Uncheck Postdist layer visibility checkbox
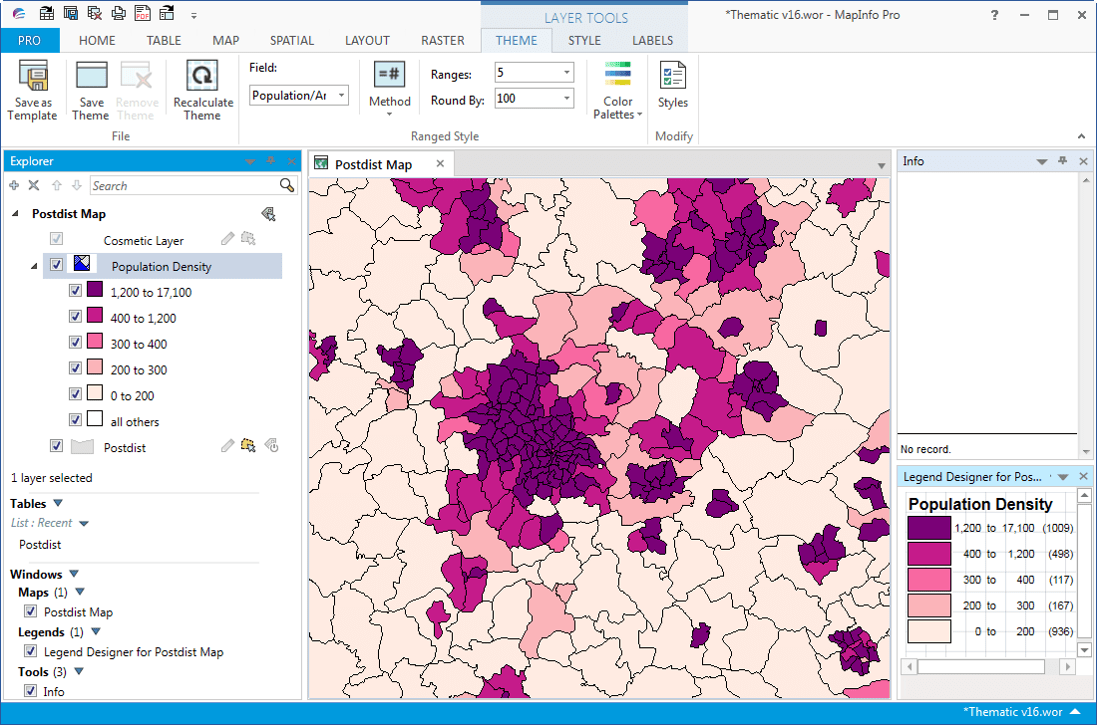This screenshot has width=1097, height=725. coord(57,446)
